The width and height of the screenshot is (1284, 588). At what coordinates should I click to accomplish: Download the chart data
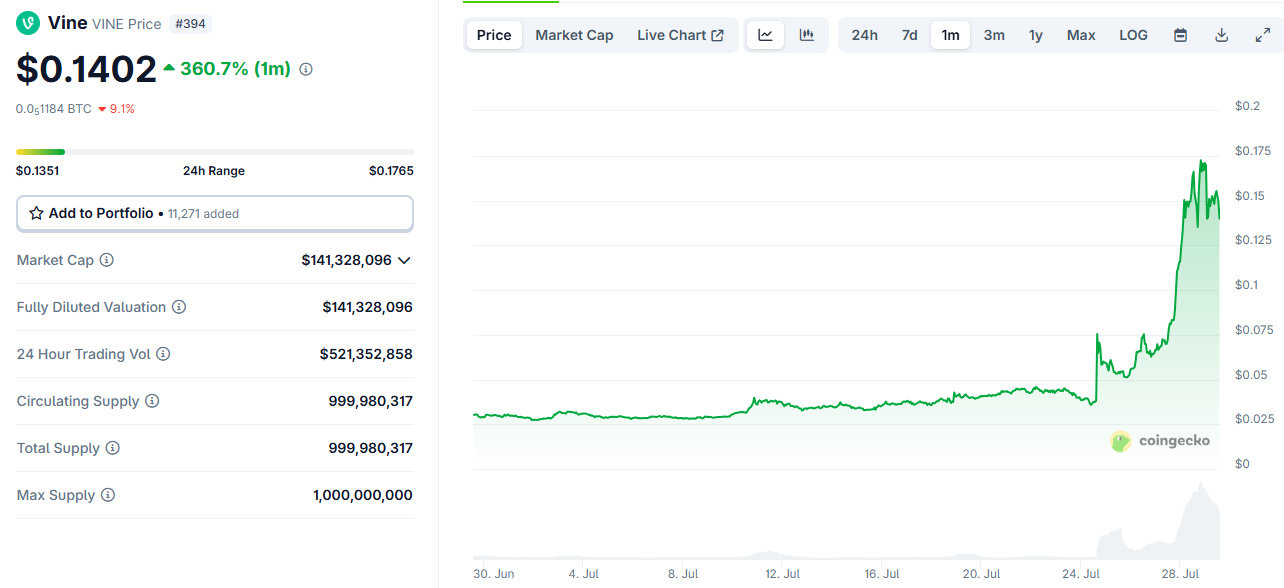click(1221, 34)
